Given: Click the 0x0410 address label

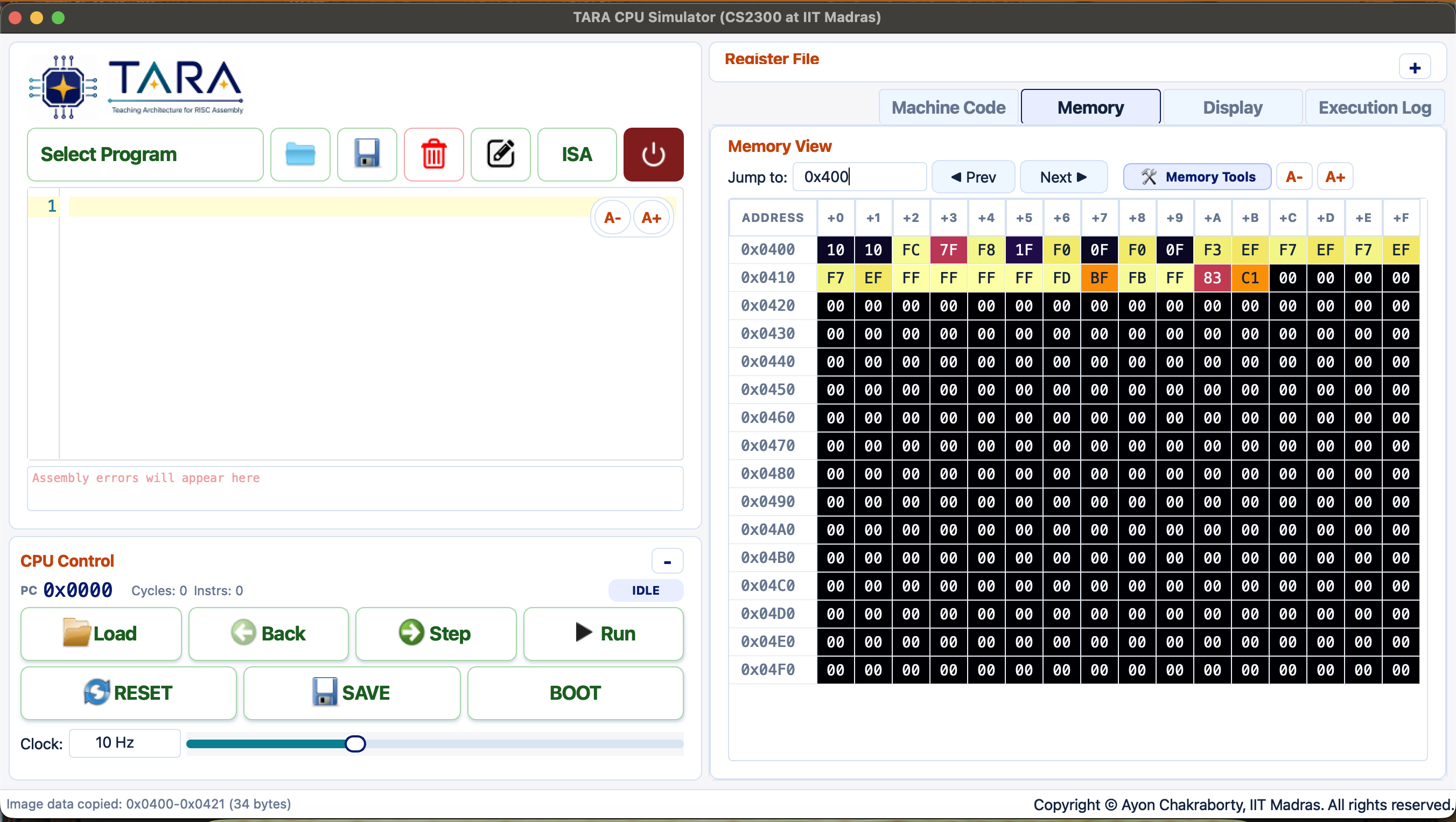Looking at the screenshot, I should click(767, 278).
